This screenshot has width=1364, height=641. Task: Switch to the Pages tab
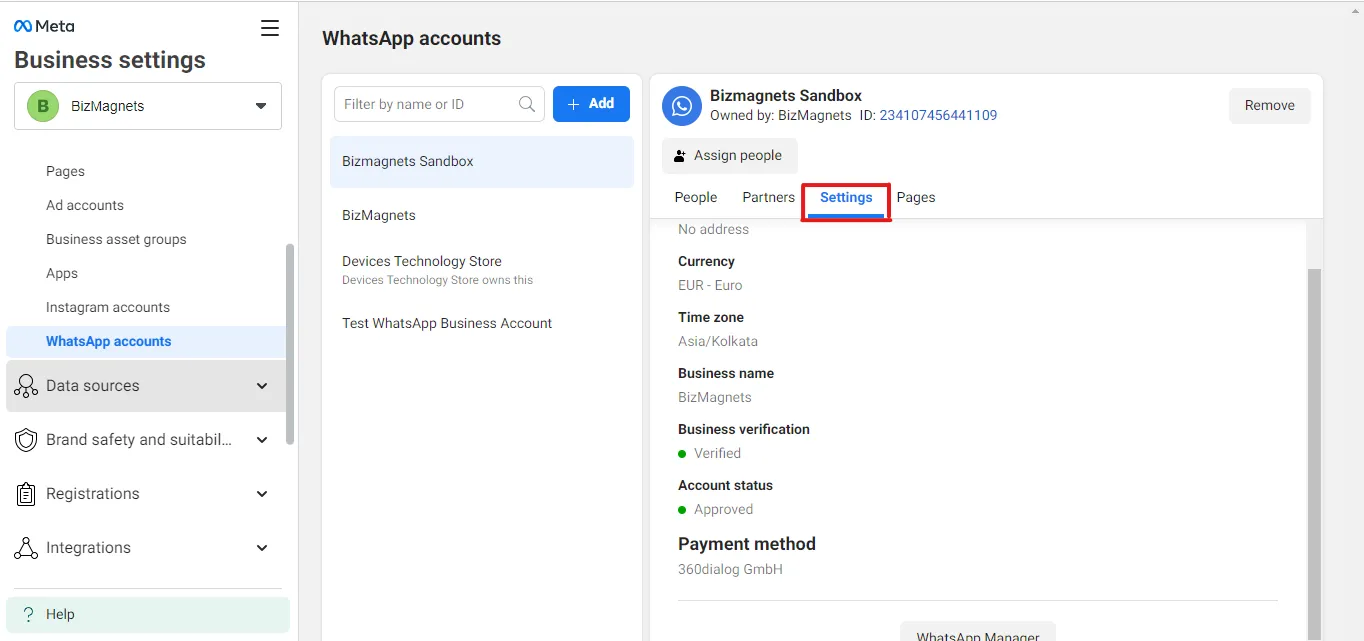pyautogui.click(x=916, y=197)
